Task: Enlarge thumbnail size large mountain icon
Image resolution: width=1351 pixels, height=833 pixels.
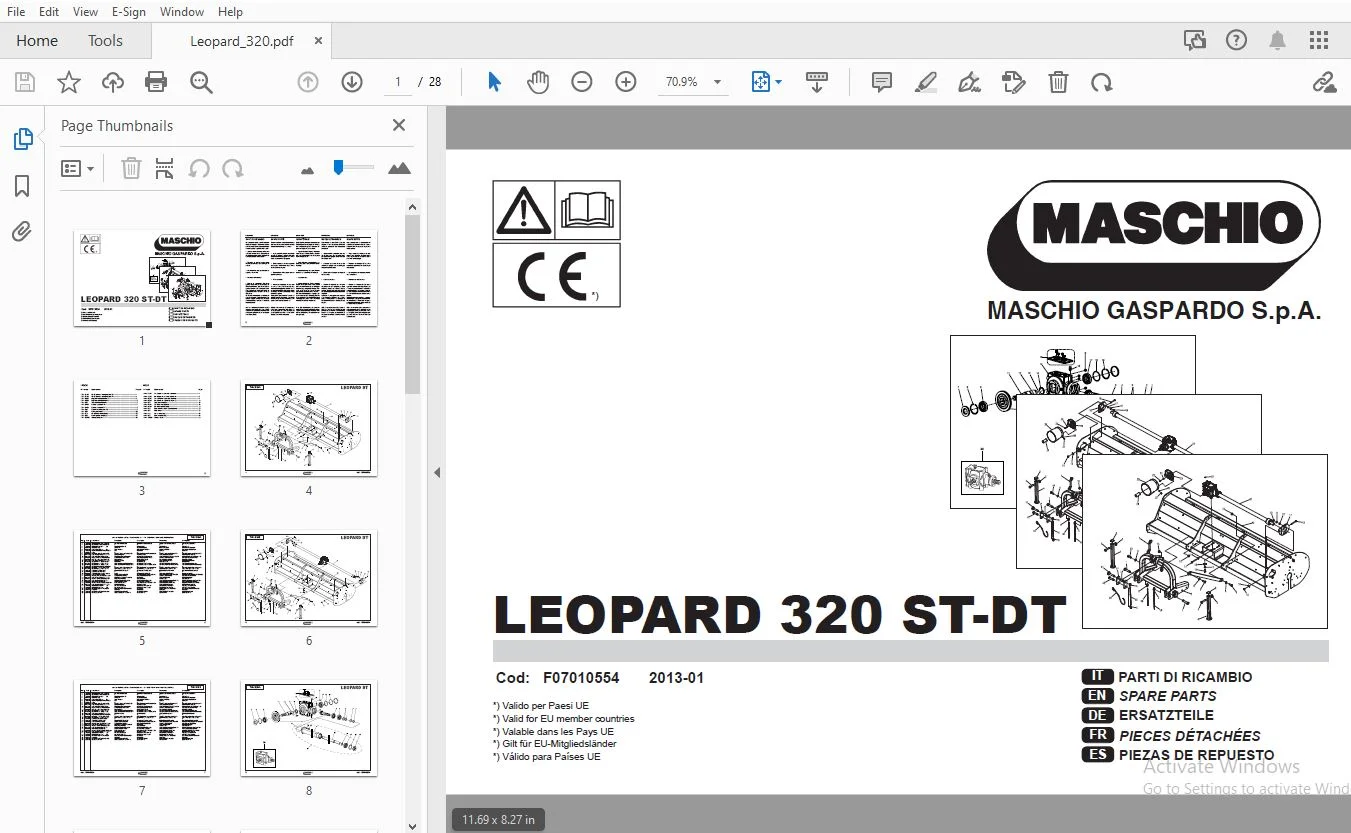Action: tap(399, 168)
